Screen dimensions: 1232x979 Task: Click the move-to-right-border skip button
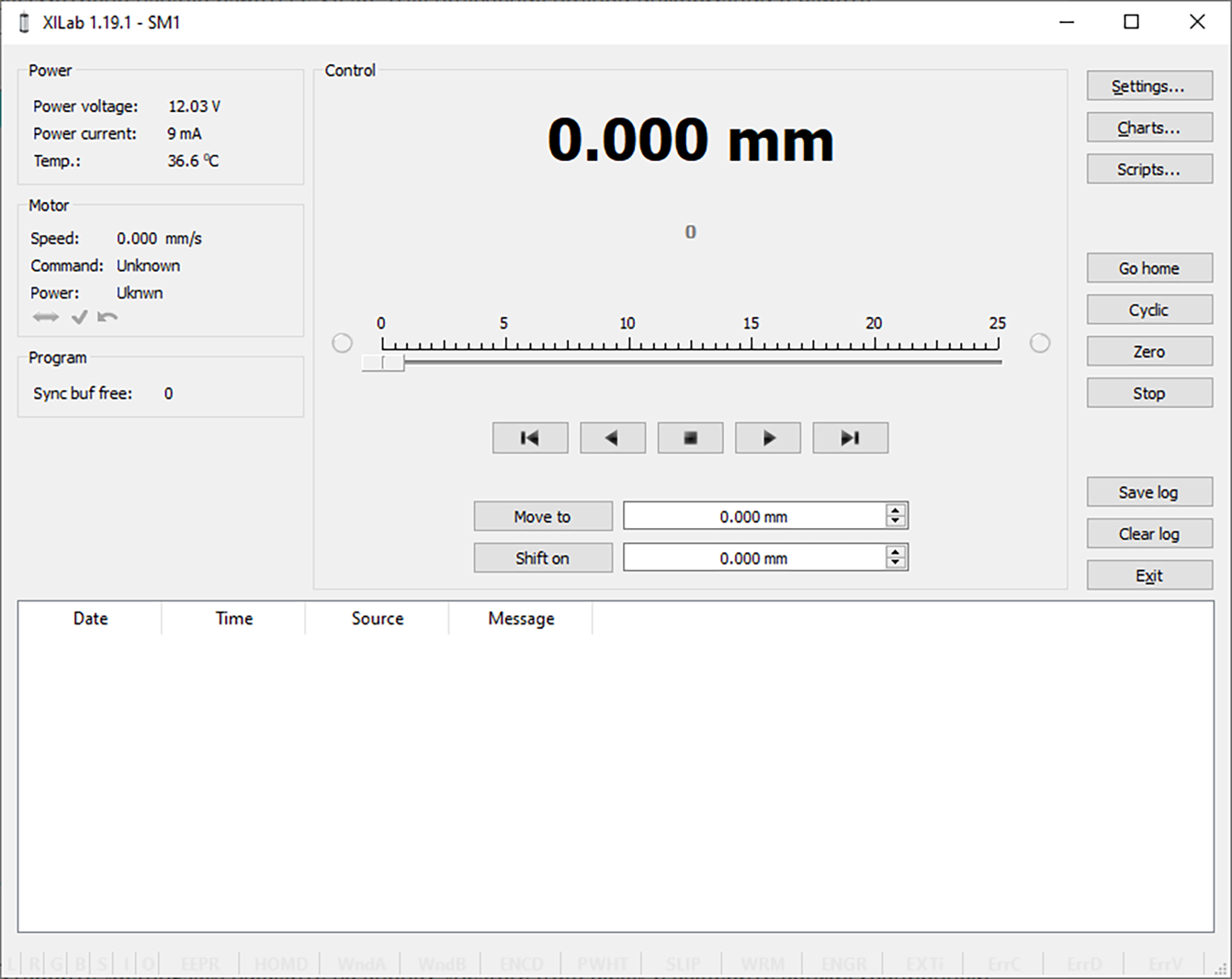click(850, 438)
